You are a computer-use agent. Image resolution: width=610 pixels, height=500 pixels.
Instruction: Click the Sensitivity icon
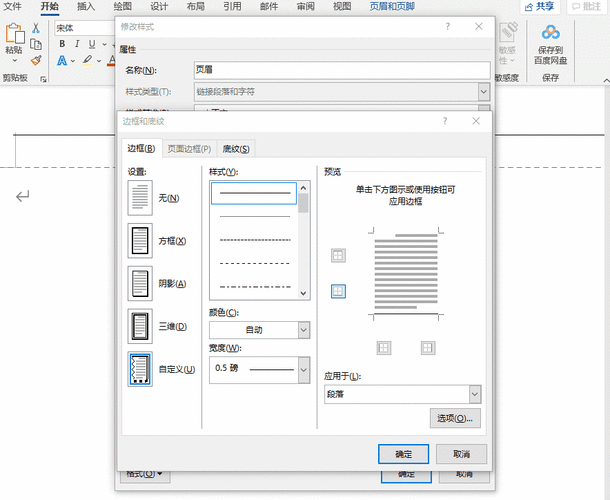tap(508, 32)
